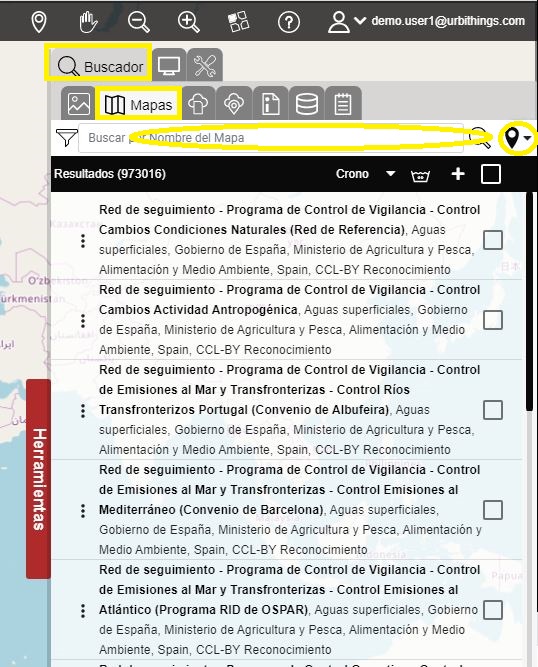Click the basket icon in results bar
538x667 pixels.
coord(420,175)
